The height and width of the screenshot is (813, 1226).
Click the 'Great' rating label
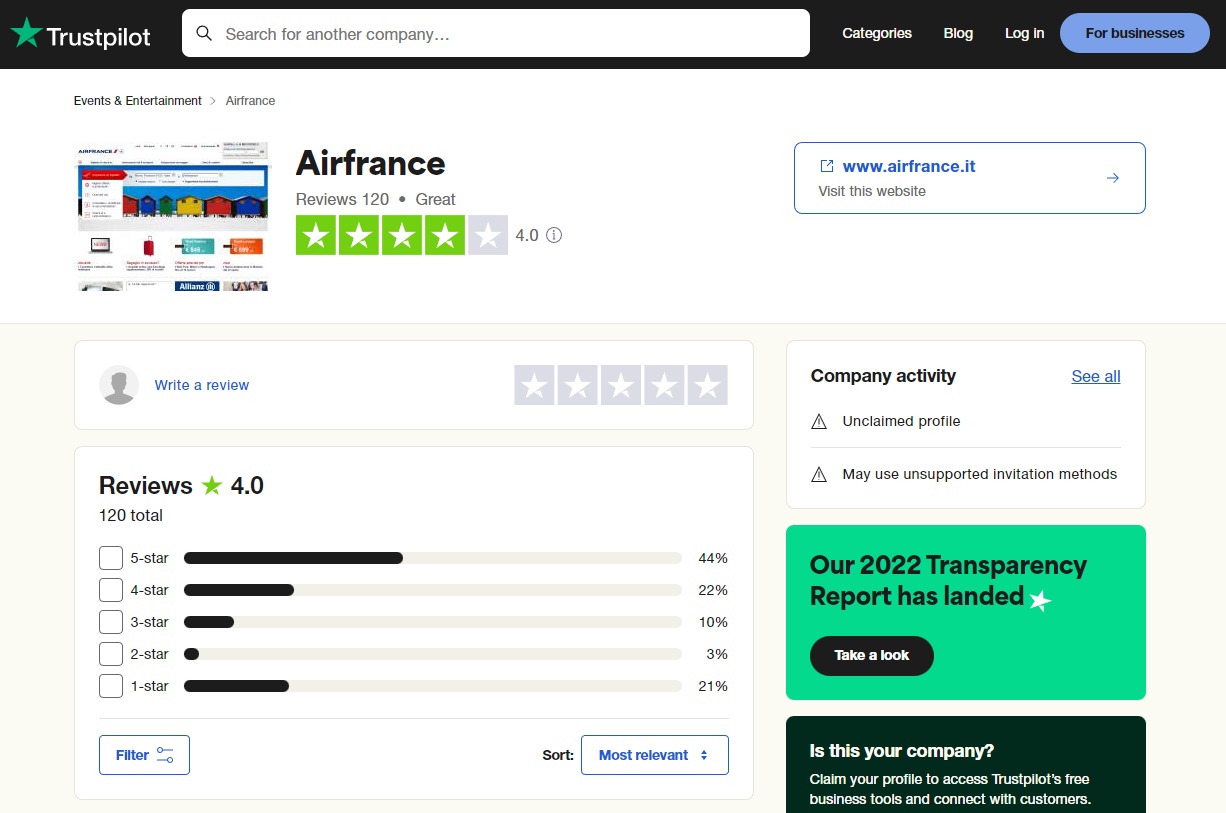(436, 199)
